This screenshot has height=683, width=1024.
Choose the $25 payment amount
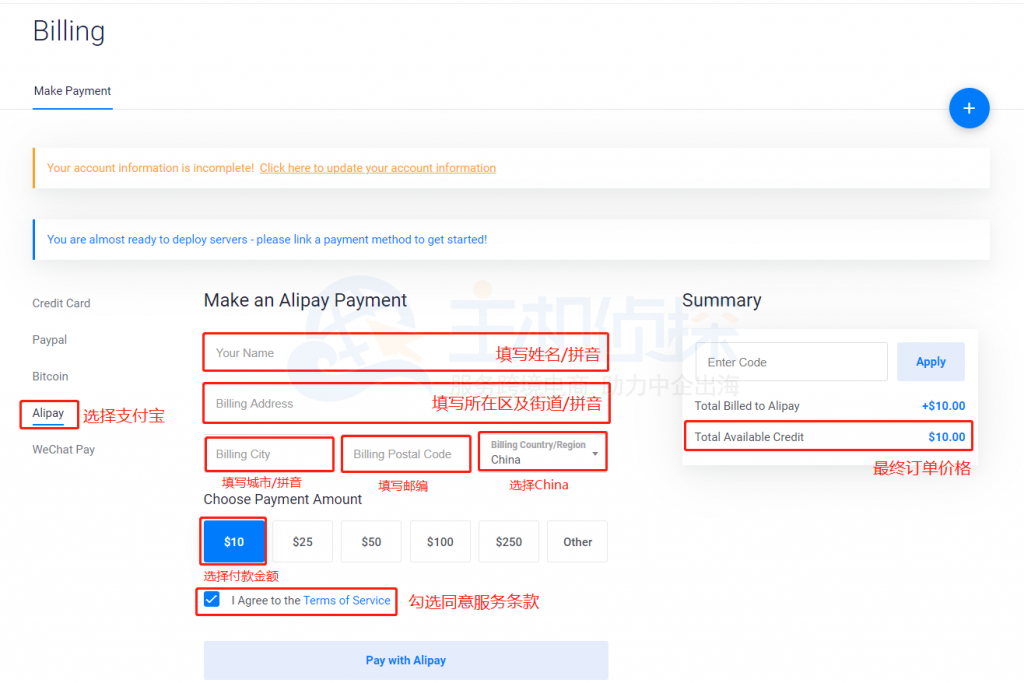(x=302, y=541)
